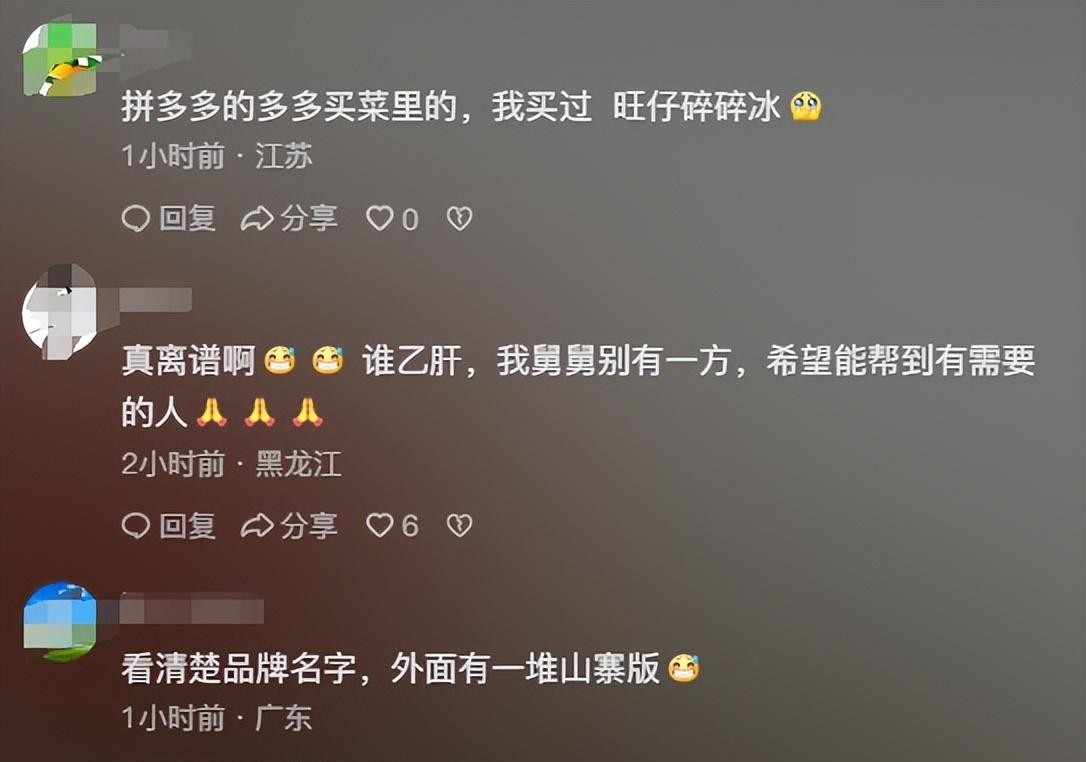Open the third commenter's blue sky avatar
1086x762 pixels.
click(x=60, y=621)
